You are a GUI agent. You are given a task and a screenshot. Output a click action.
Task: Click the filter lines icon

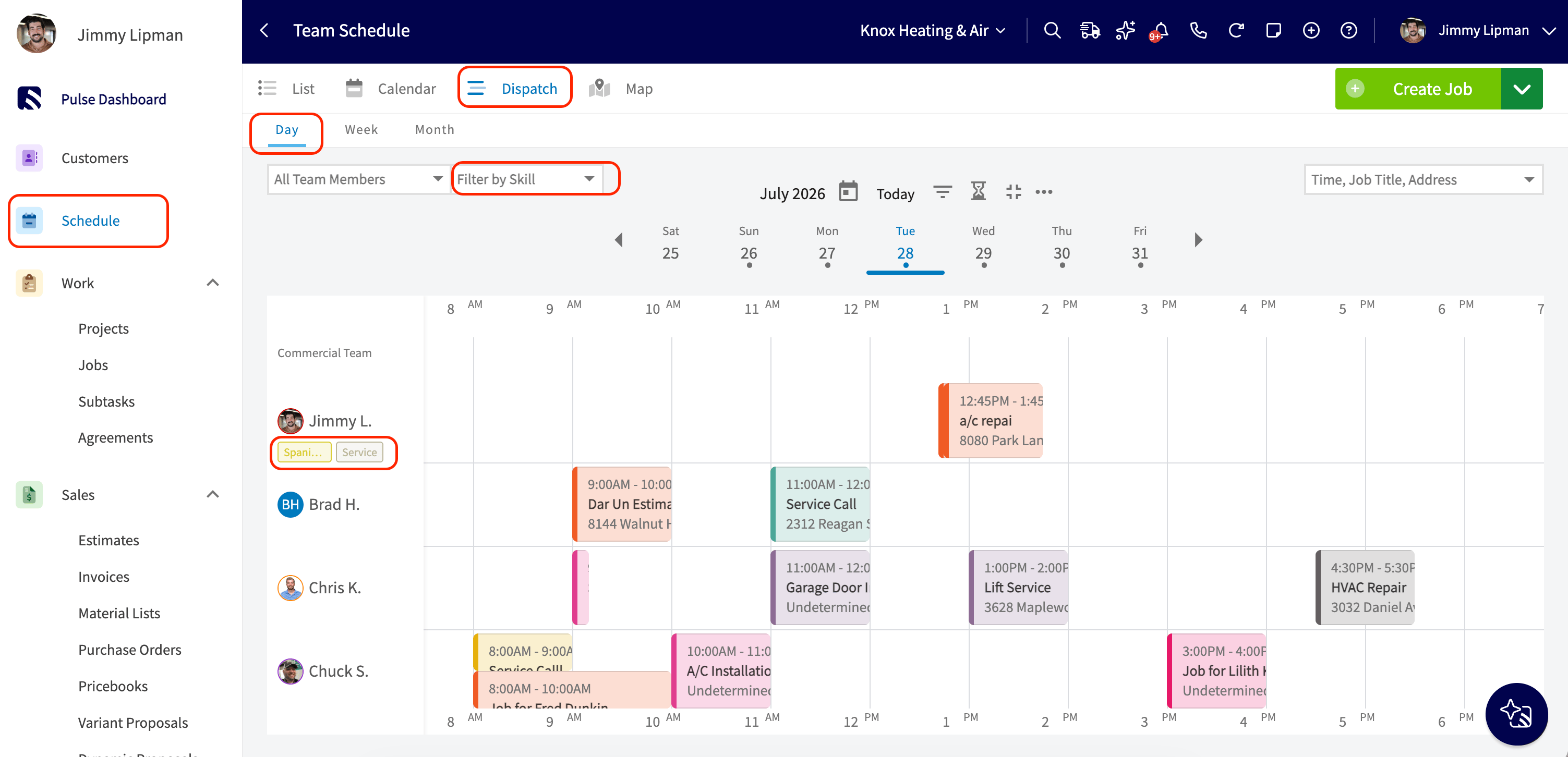click(942, 192)
